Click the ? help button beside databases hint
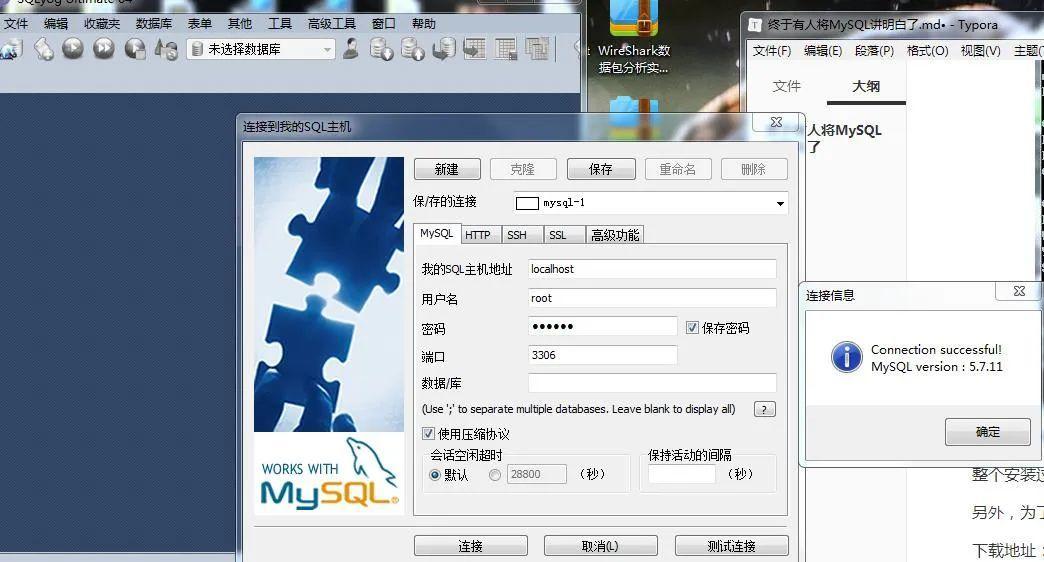Image resolution: width=1044 pixels, height=562 pixels. click(x=764, y=409)
